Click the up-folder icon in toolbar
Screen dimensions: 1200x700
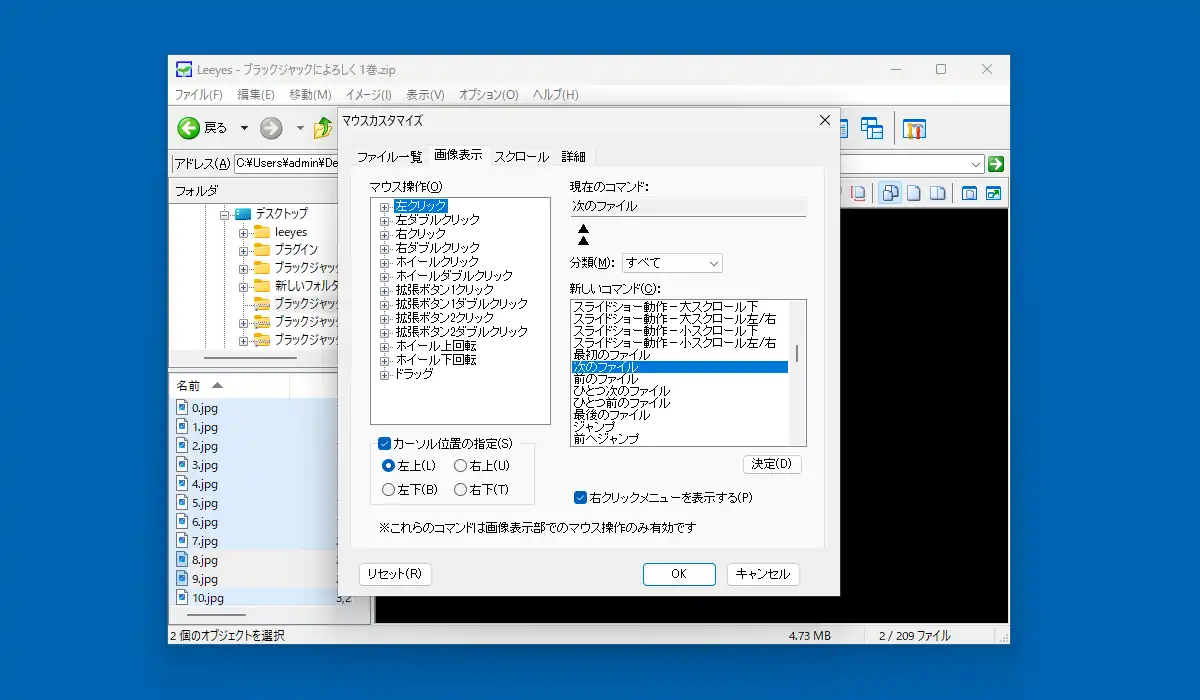pyautogui.click(x=324, y=128)
